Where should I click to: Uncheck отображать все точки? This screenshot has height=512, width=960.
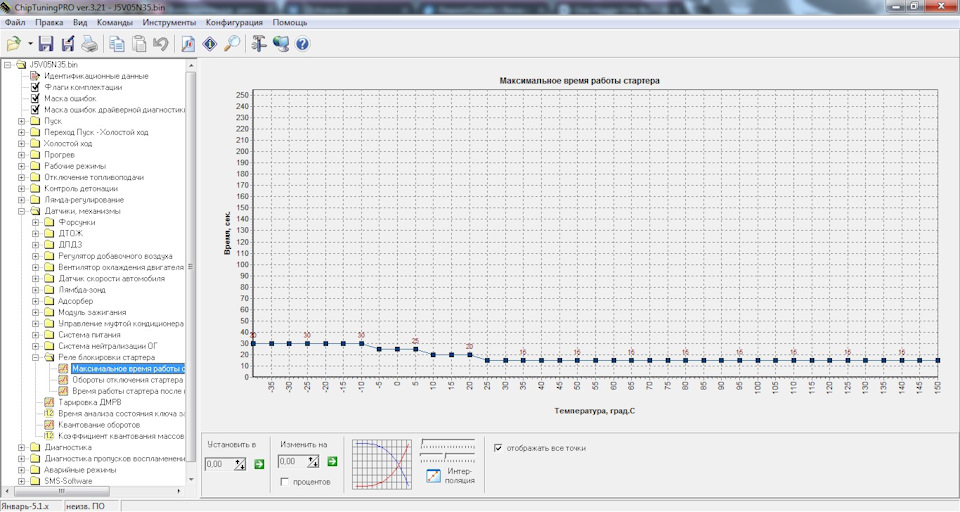498,448
